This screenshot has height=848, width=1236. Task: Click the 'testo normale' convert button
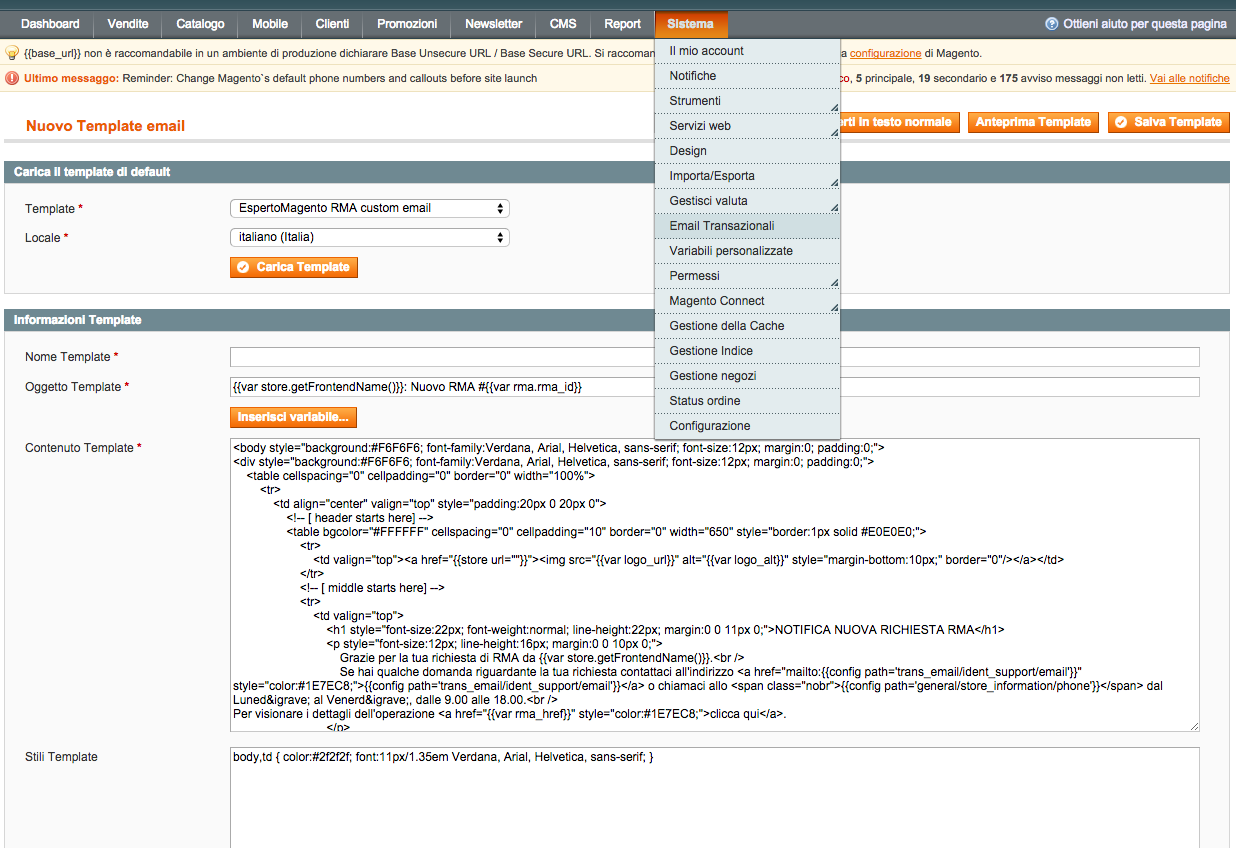[x=900, y=122]
